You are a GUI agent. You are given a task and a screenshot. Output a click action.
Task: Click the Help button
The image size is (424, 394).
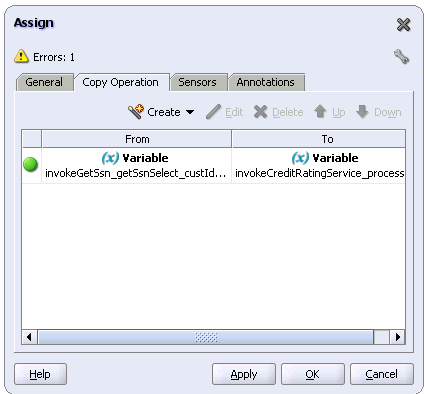tap(40, 374)
